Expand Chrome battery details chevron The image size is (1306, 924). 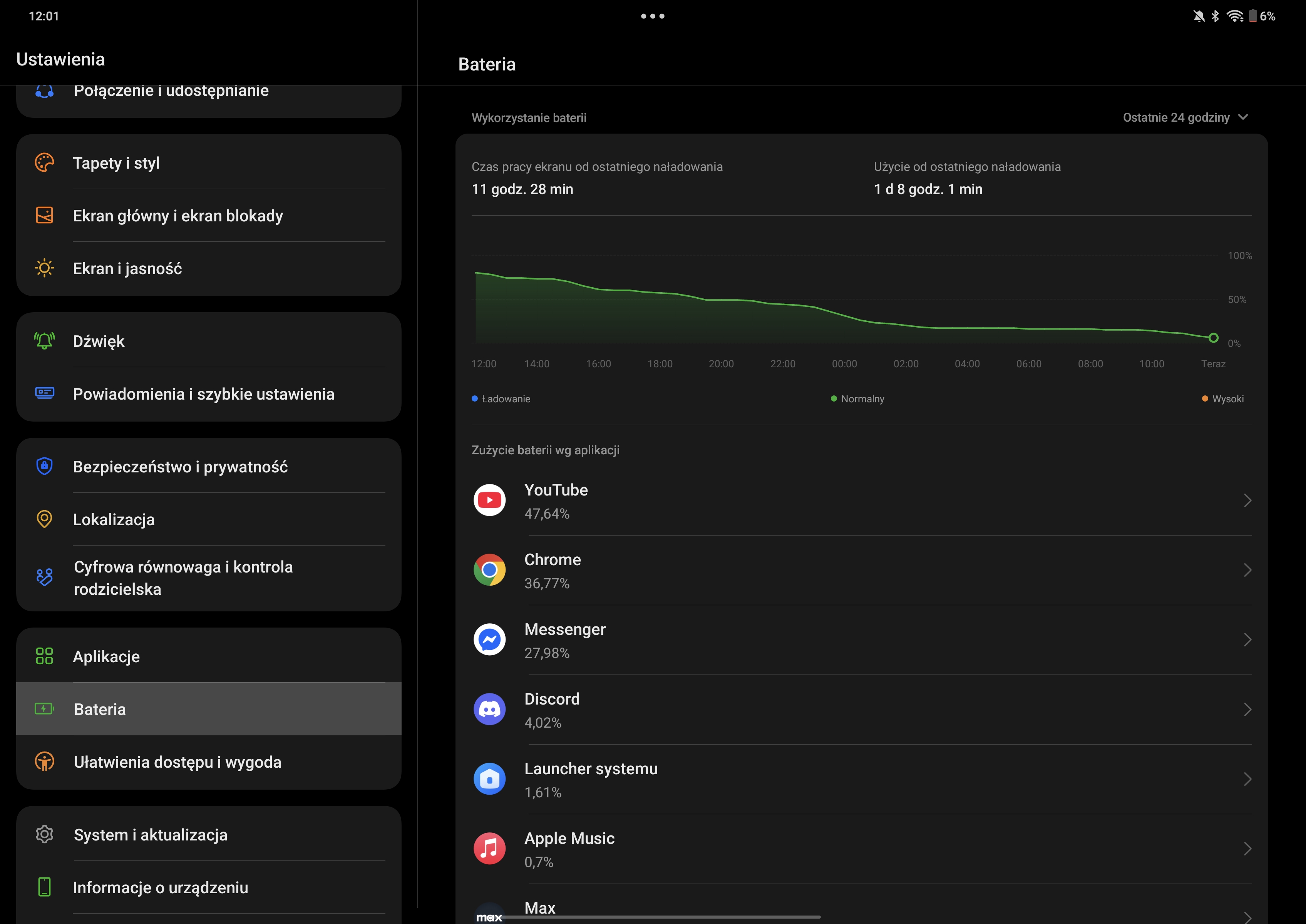tap(1247, 569)
